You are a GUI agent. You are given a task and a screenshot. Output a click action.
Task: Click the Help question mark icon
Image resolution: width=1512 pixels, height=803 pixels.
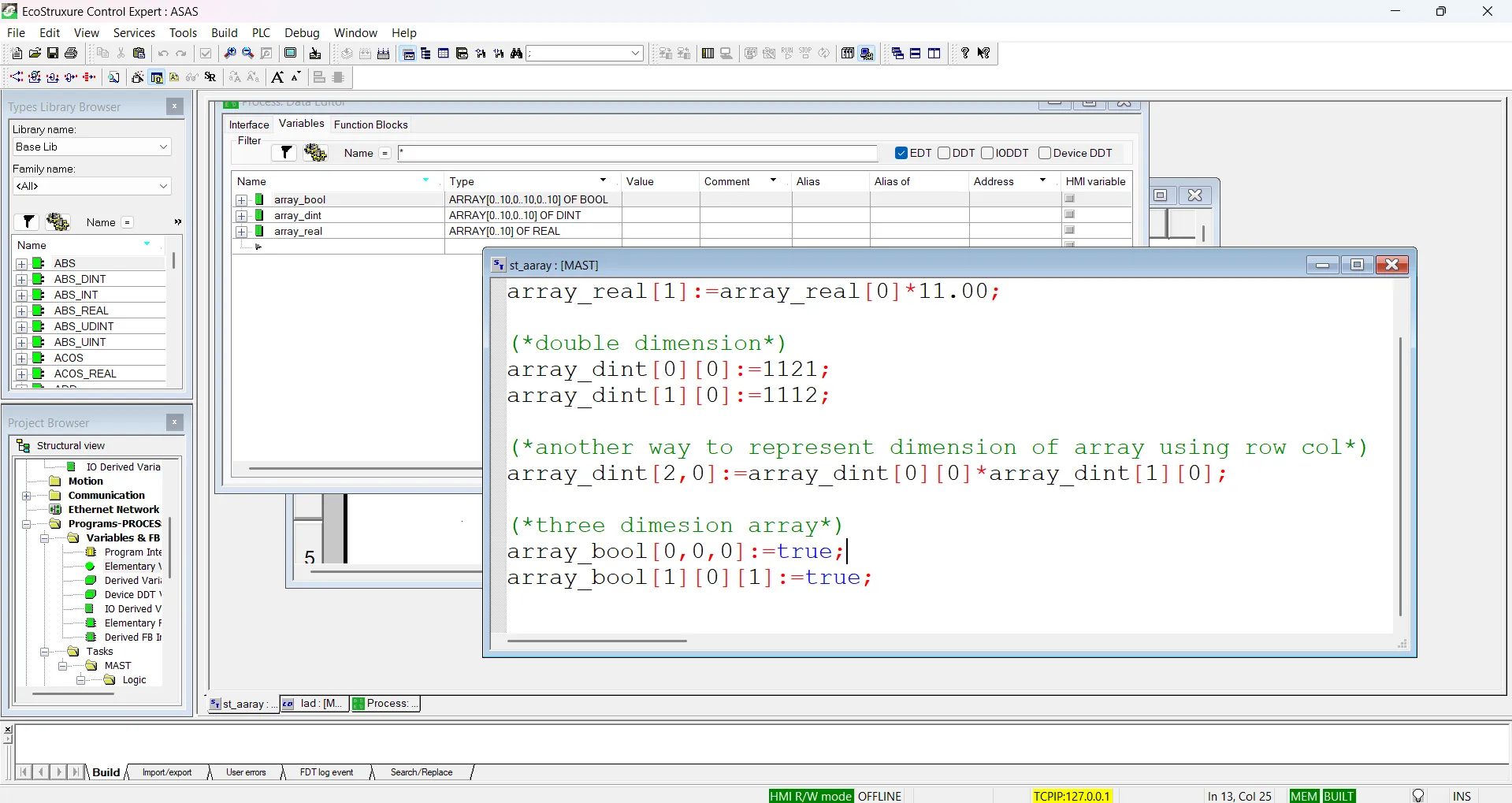(x=965, y=54)
